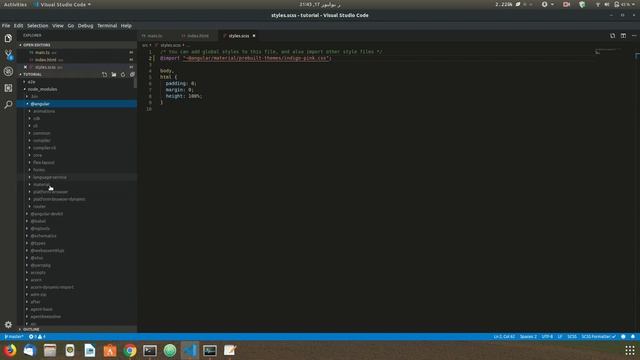
Task: Open Files manager from the dock
Action: pos(50,351)
